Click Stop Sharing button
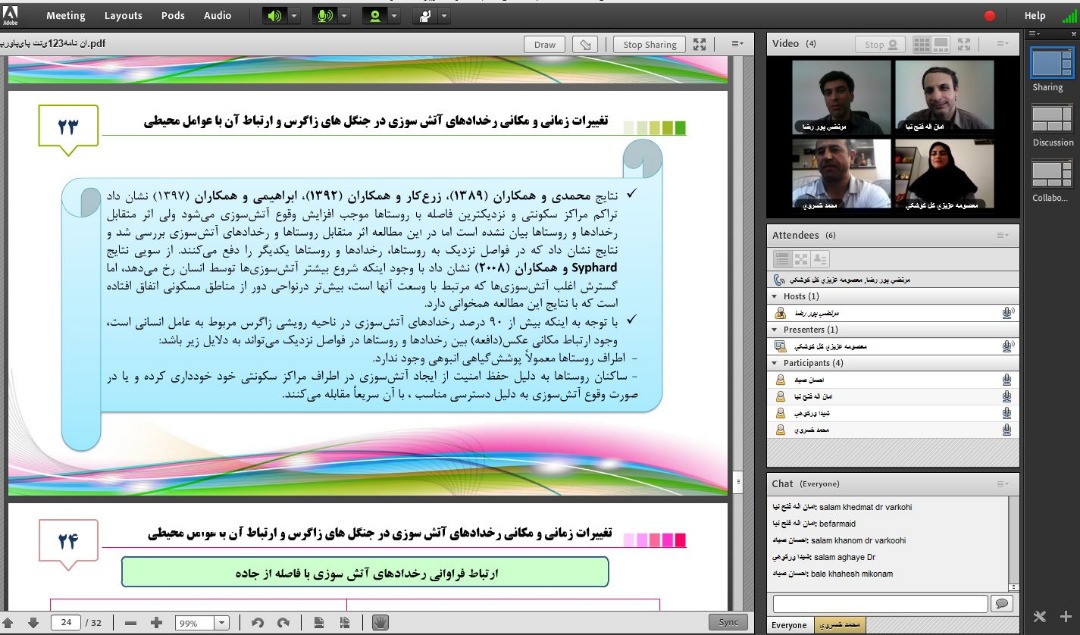This screenshot has height=635, width=1080. pyautogui.click(x=650, y=44)
